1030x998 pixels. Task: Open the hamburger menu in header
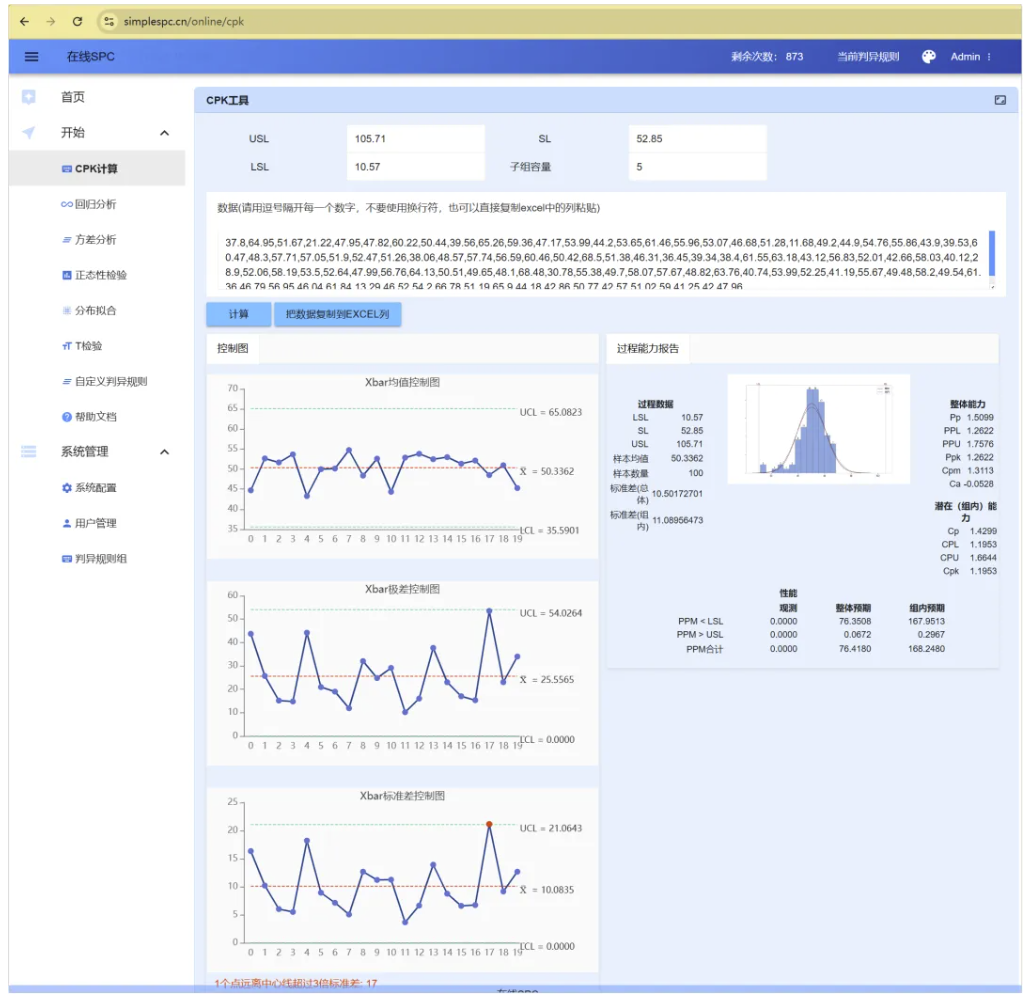click(x=31, y=57)
